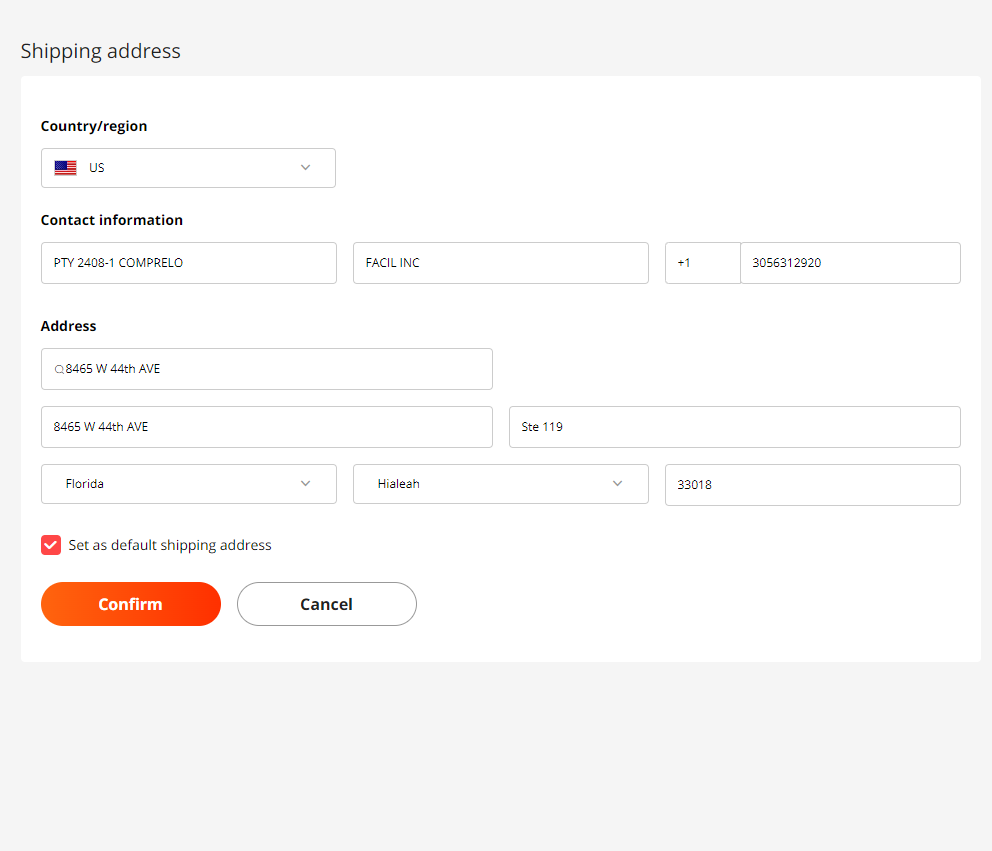Click the US flag icon

point(65,168)
